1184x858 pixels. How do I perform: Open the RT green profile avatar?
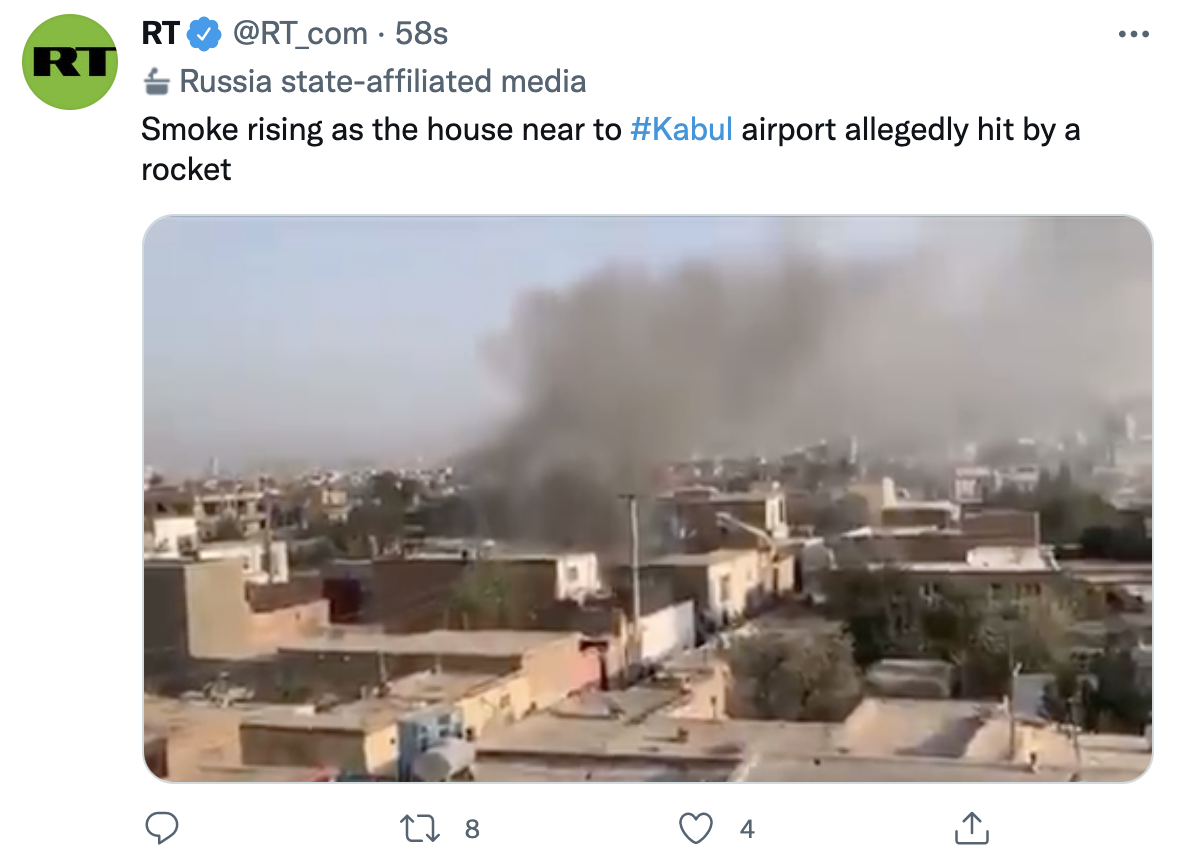(69, 62)
